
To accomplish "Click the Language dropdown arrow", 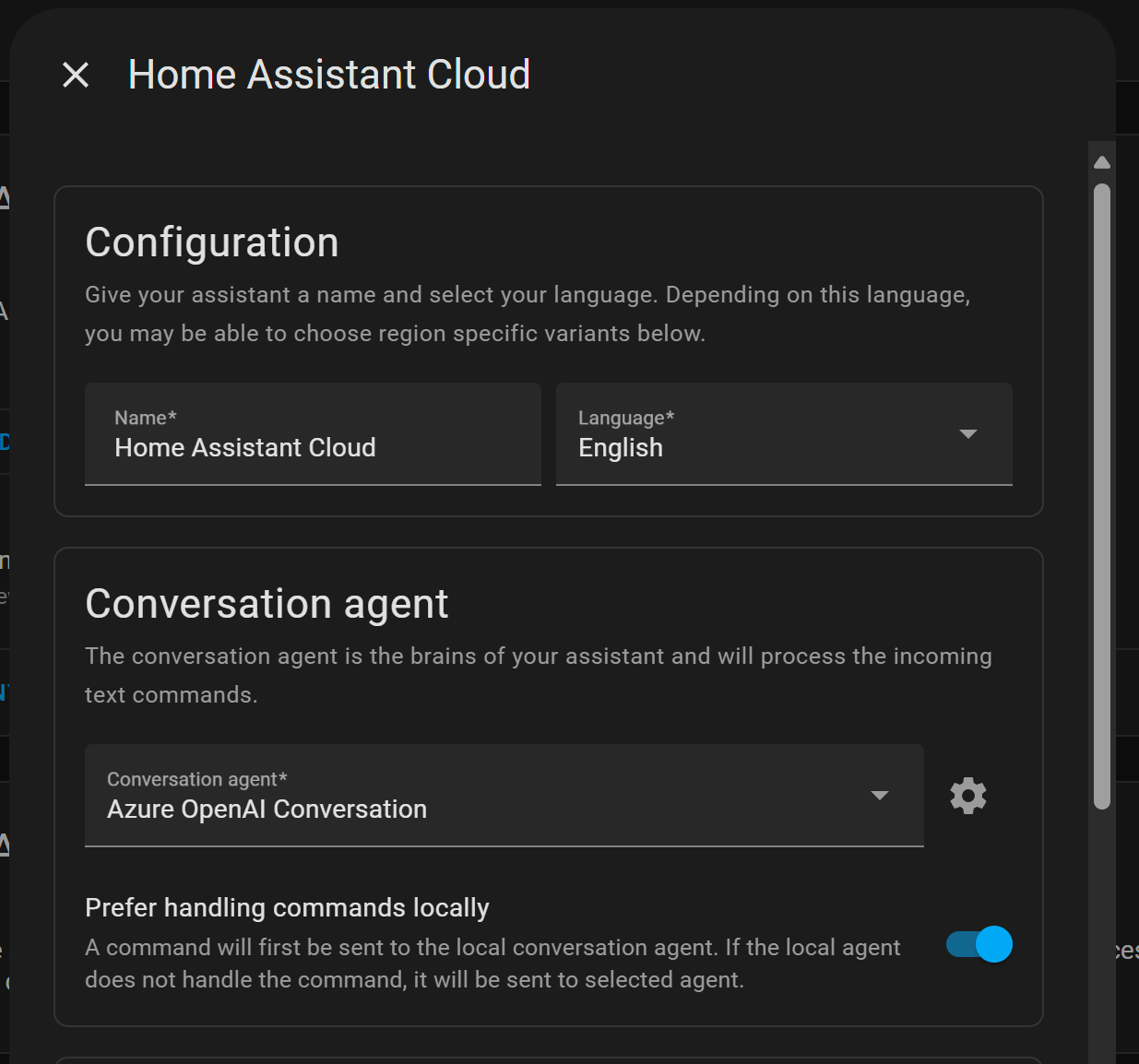I will (967, 433).
